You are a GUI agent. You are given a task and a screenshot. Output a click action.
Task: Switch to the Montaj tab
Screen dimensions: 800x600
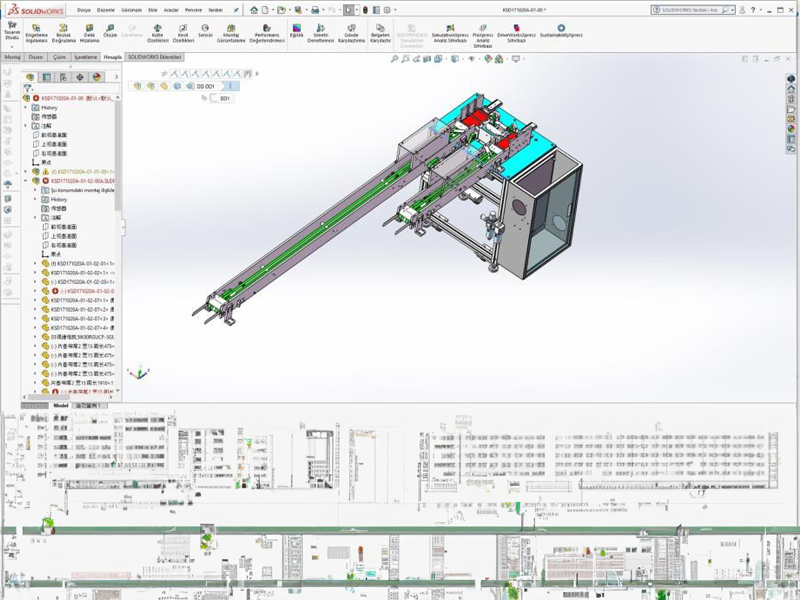[x=13, y=57]
